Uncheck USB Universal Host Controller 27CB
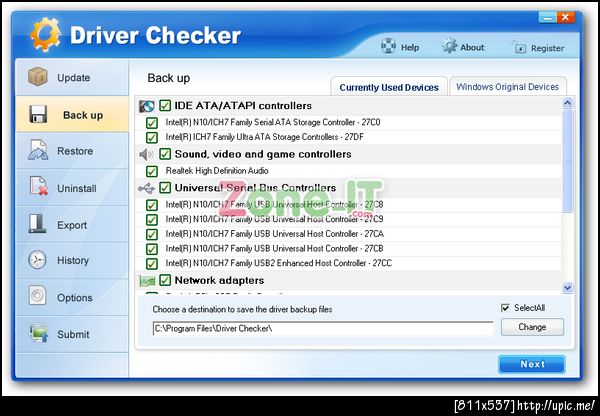 click(152, 249)
